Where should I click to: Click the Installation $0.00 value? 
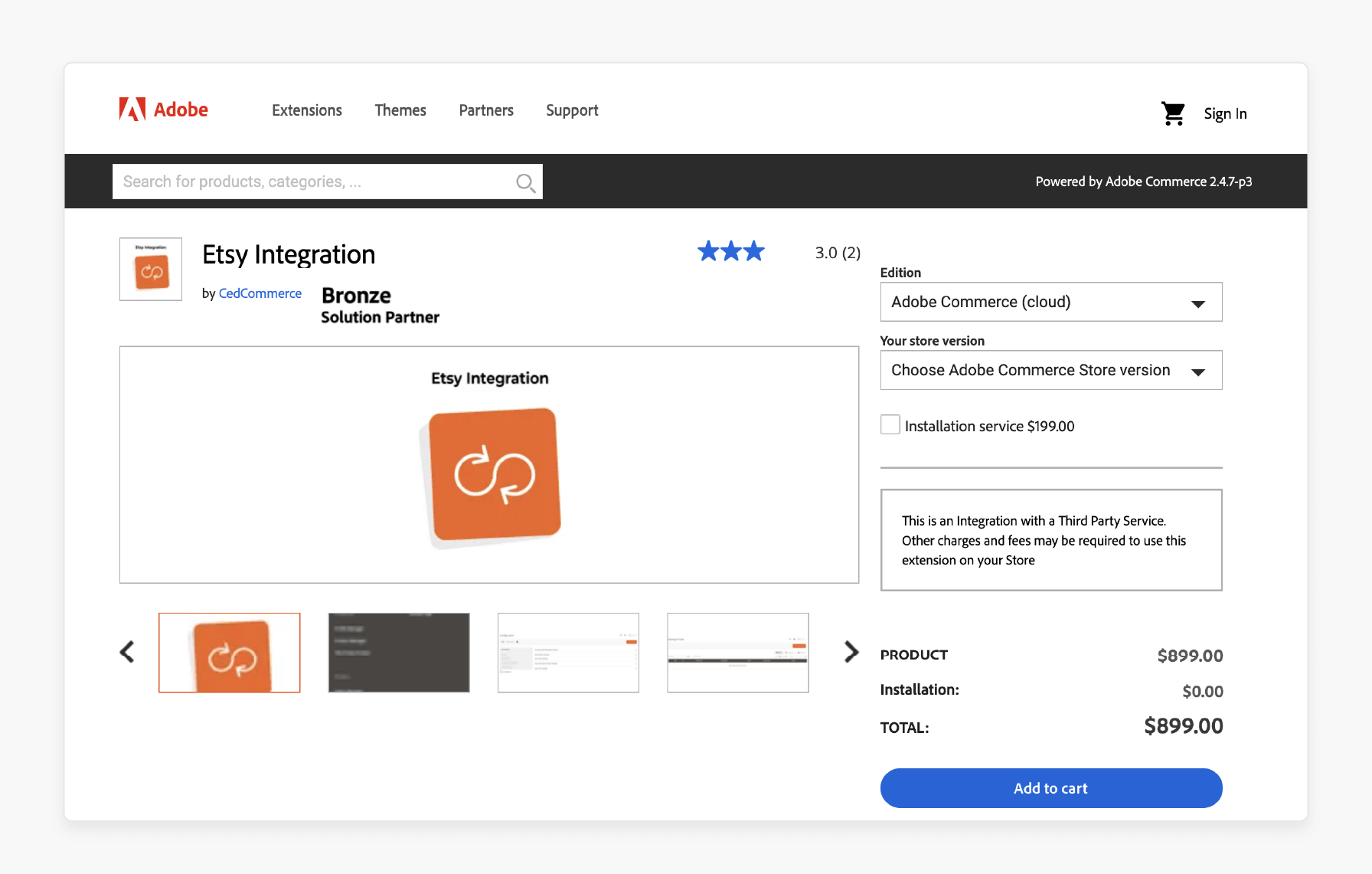point(1203,692)
